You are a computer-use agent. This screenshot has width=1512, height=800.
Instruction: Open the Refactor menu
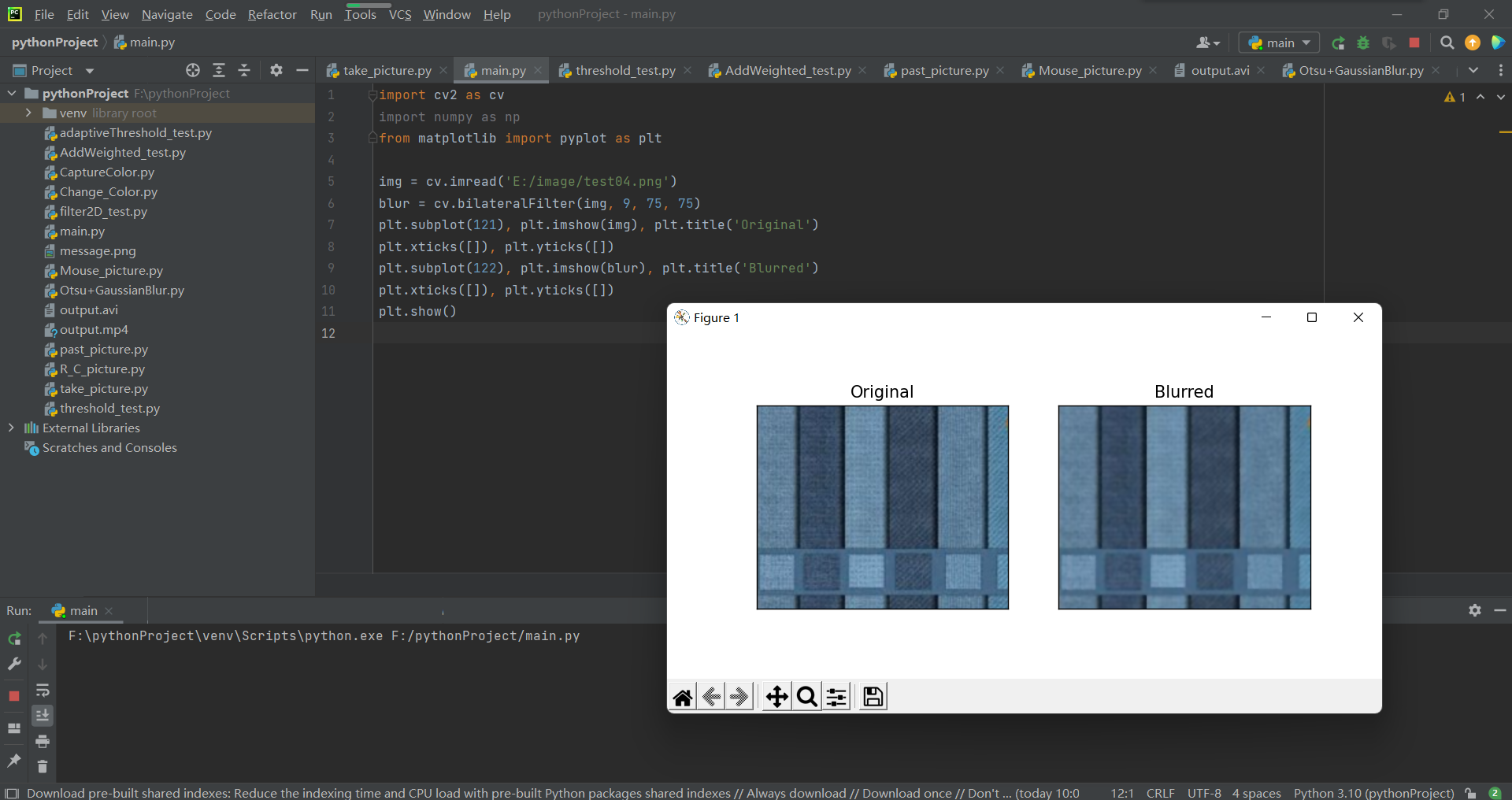272,14
